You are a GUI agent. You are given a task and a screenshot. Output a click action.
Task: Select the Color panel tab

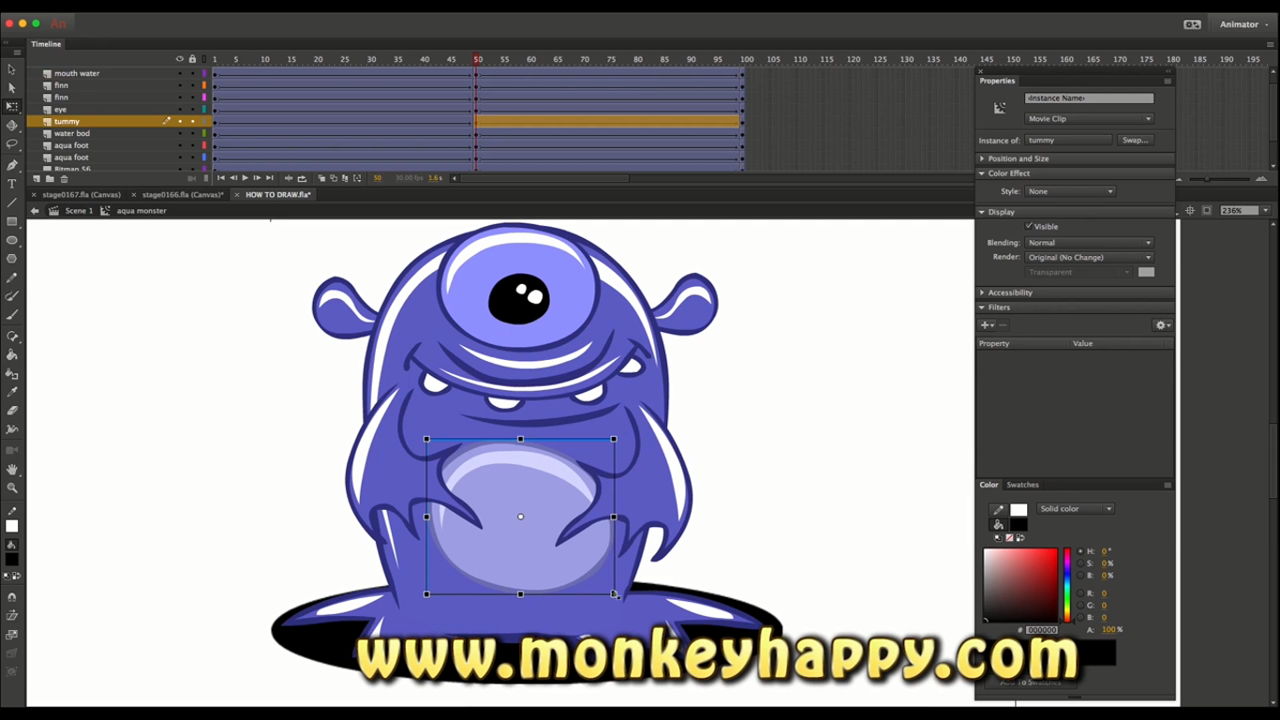tap(988, 485)
